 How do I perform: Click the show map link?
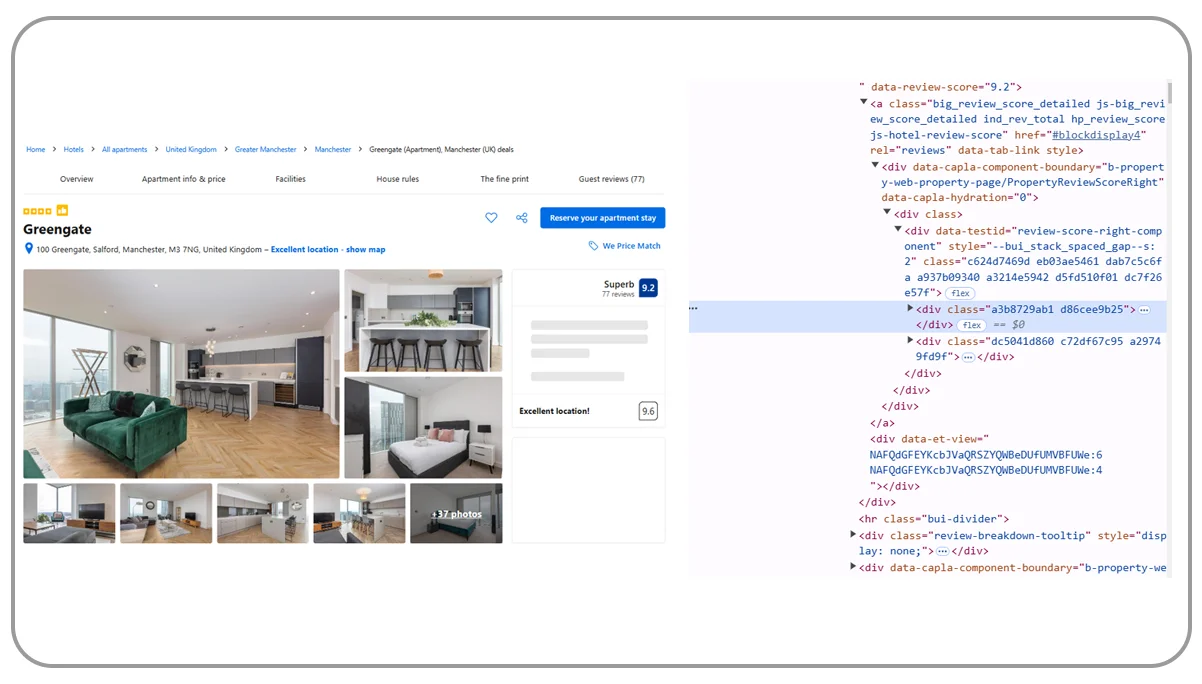[x=365, y=250]
